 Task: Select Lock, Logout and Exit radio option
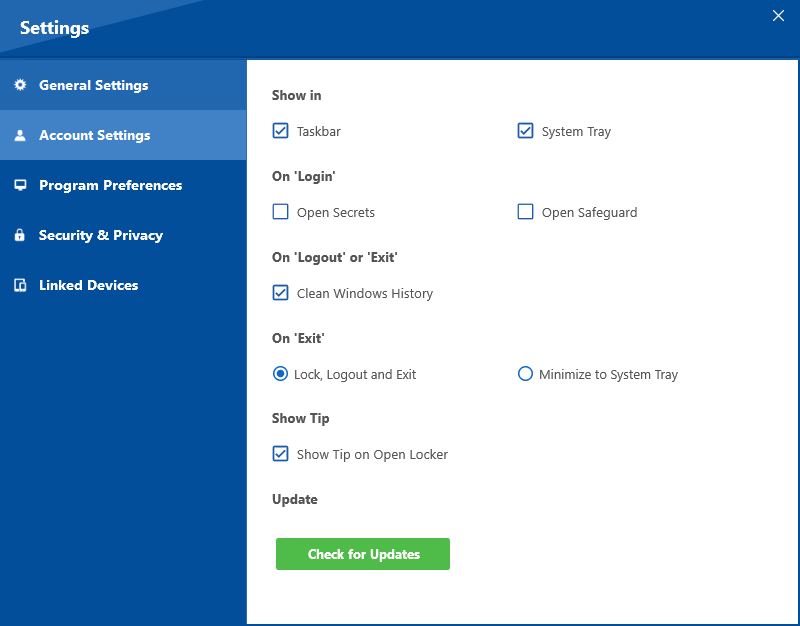pyautogui.click(x=280, y=374)
